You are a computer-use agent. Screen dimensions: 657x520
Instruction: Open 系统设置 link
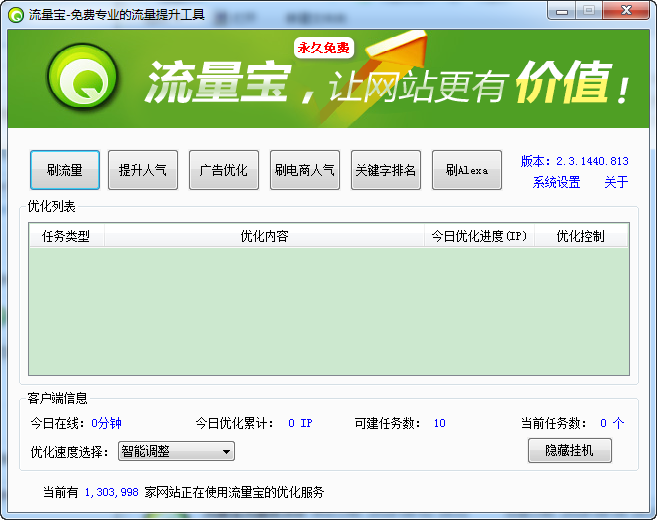[556, 182]
